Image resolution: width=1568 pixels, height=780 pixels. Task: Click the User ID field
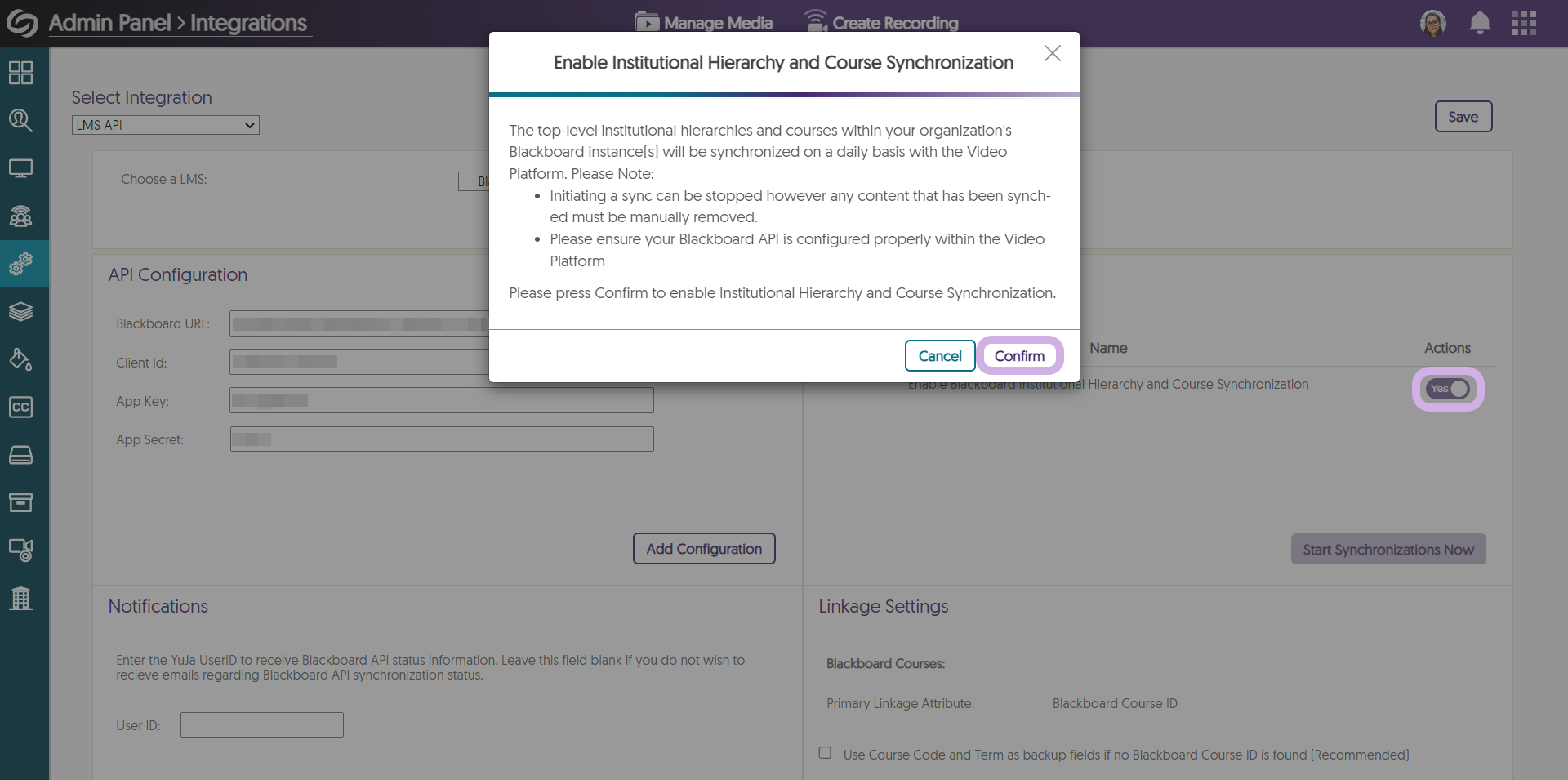click(x=262, y=724)
